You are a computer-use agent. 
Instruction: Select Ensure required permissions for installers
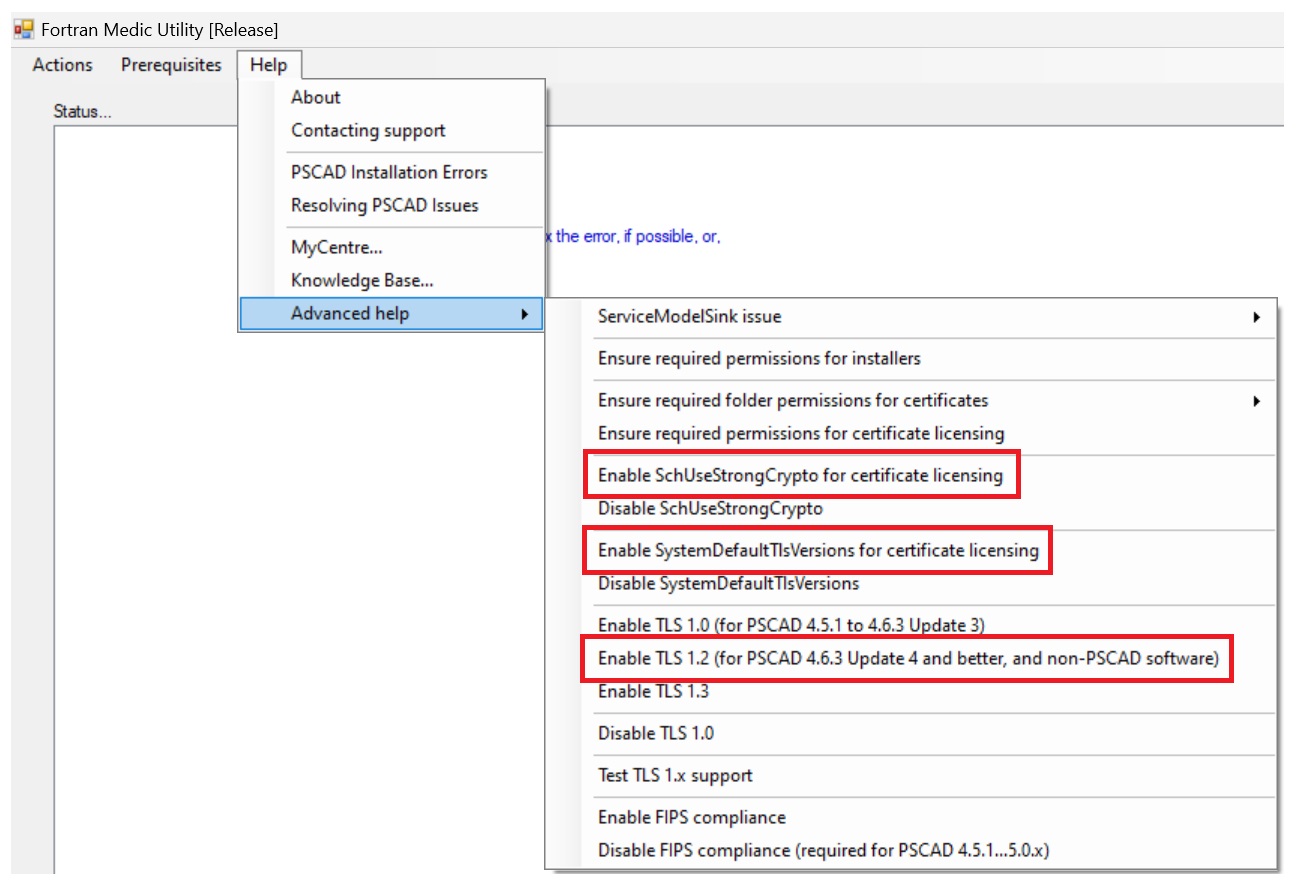pos(758,358)
